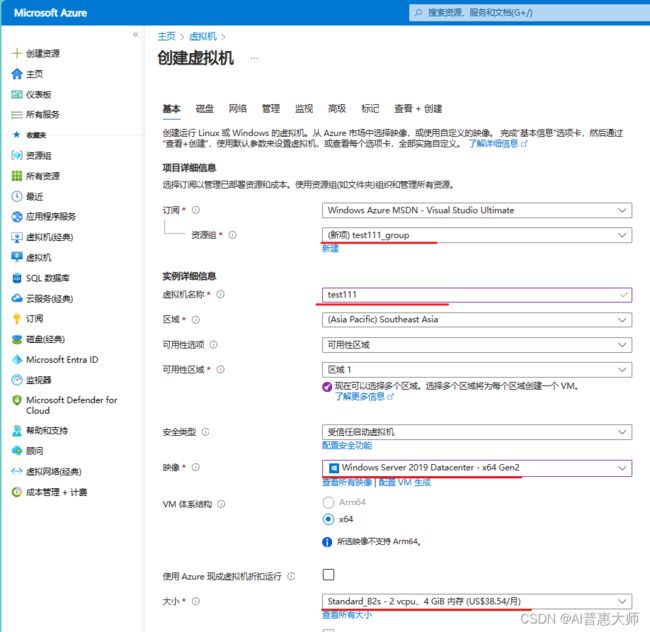Switch to the 监视 tab

(304, 109)
